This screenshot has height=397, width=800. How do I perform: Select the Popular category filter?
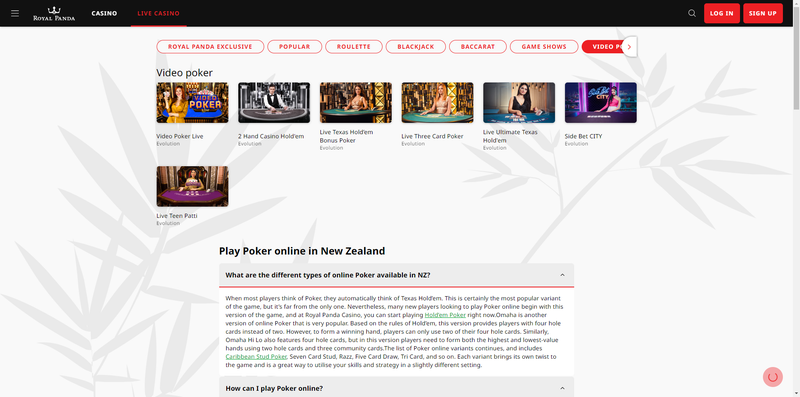point(294,46)
